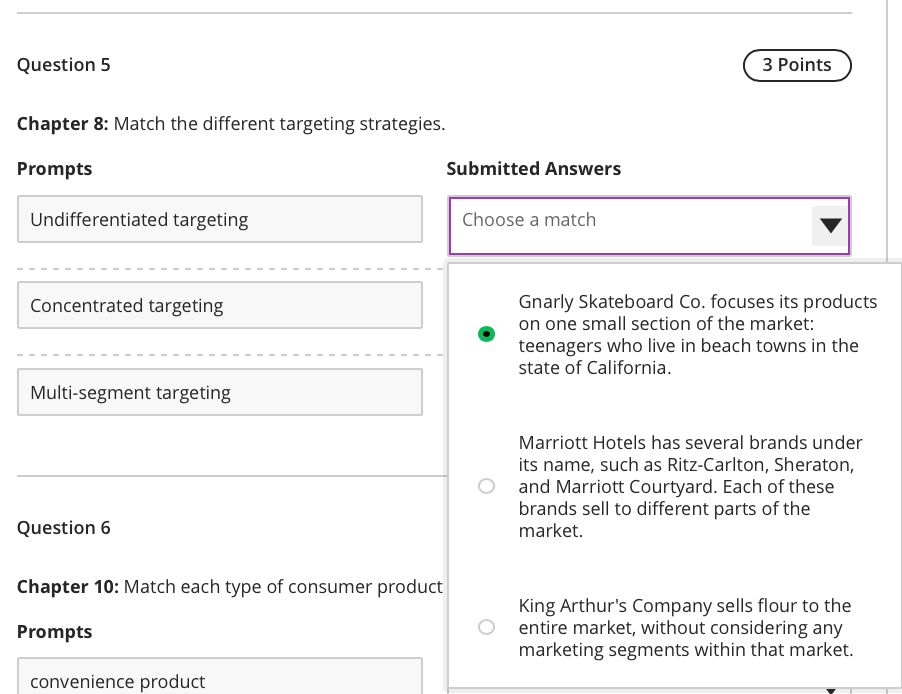Viewport: 902px width, 694px height.
Task: Click the 'Chapter 8:' bold label
Action: click(63, 124)
